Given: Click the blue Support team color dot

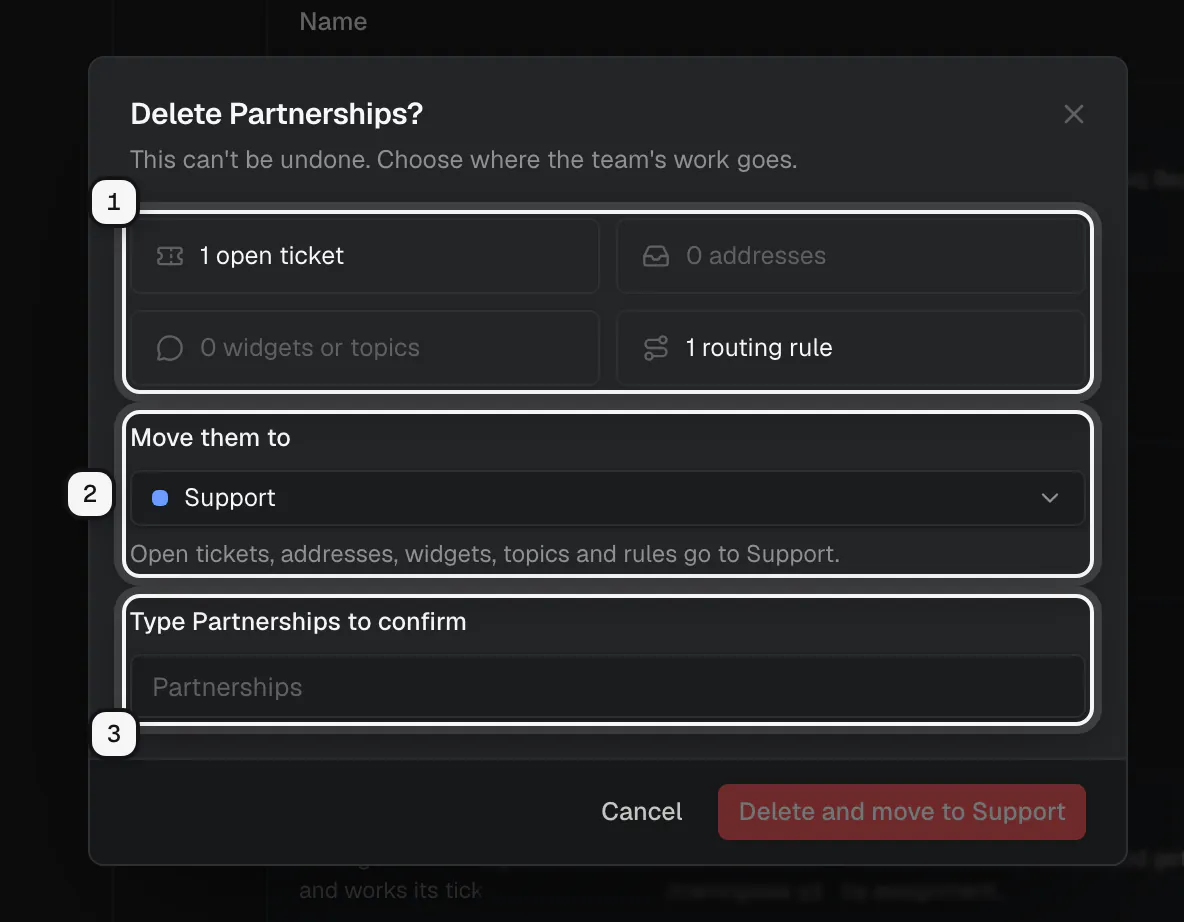Looking at the screenshot, I should 160,498.
